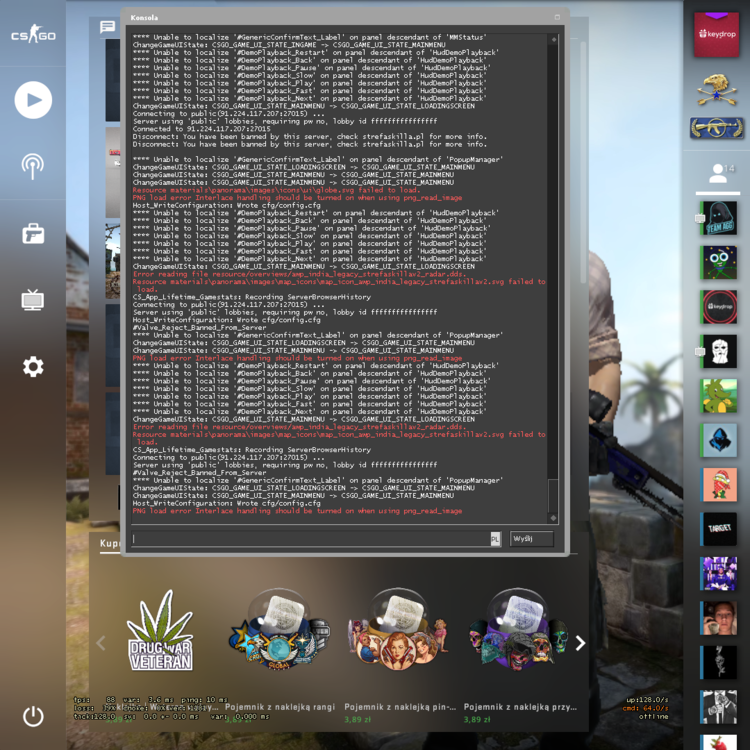
Task: Click the console scrollbar thumb
Action: [x=553, y=496]
